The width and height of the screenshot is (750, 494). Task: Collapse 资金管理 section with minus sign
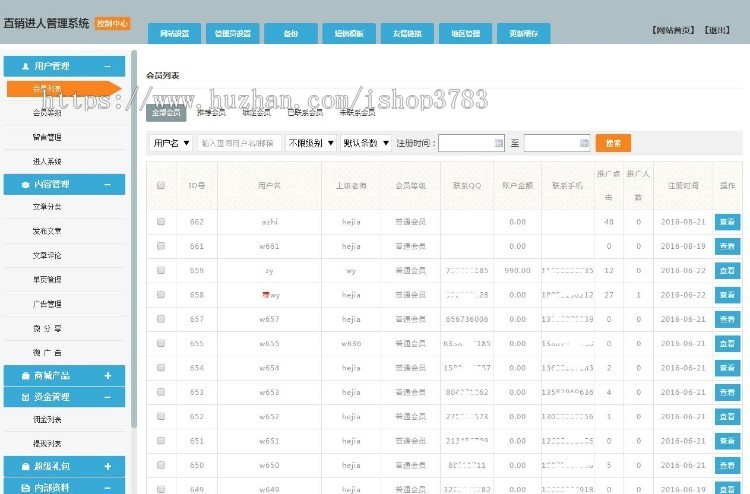(x=108, y=397)
